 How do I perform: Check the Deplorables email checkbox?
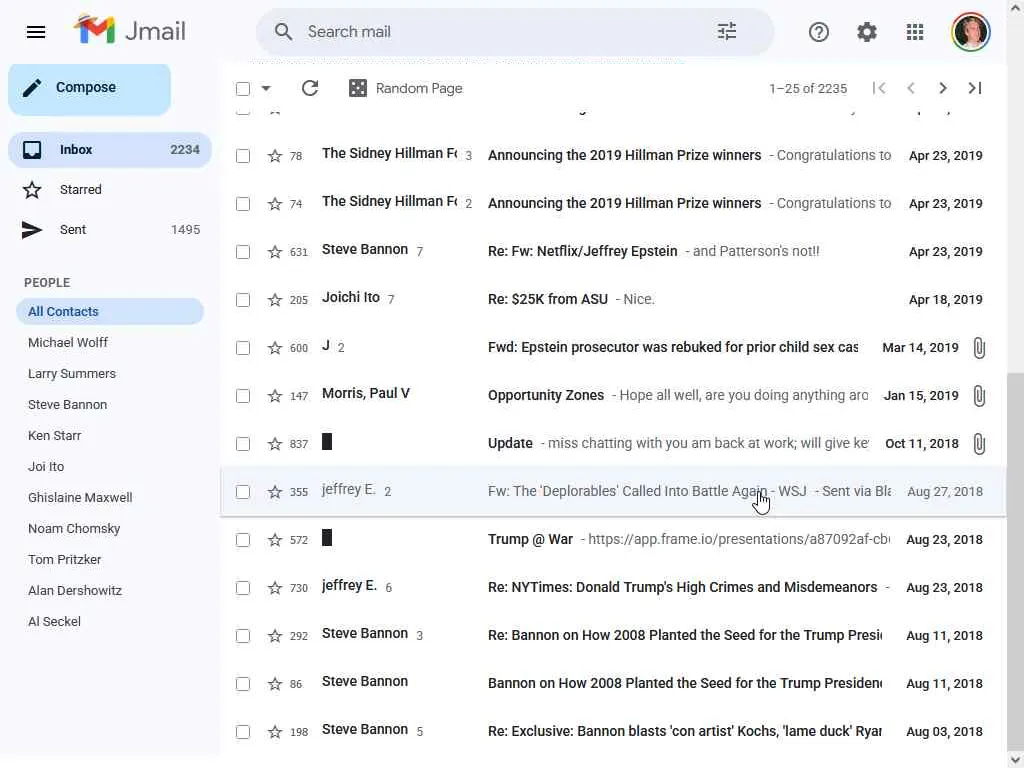tap(243, 492)
